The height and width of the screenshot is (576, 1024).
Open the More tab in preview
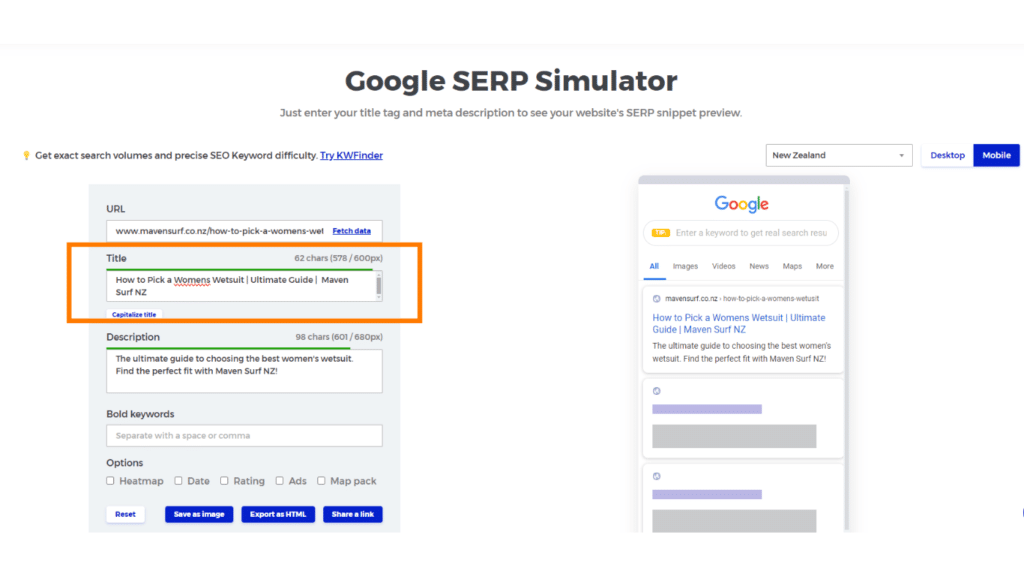click(x=824, y=266)
